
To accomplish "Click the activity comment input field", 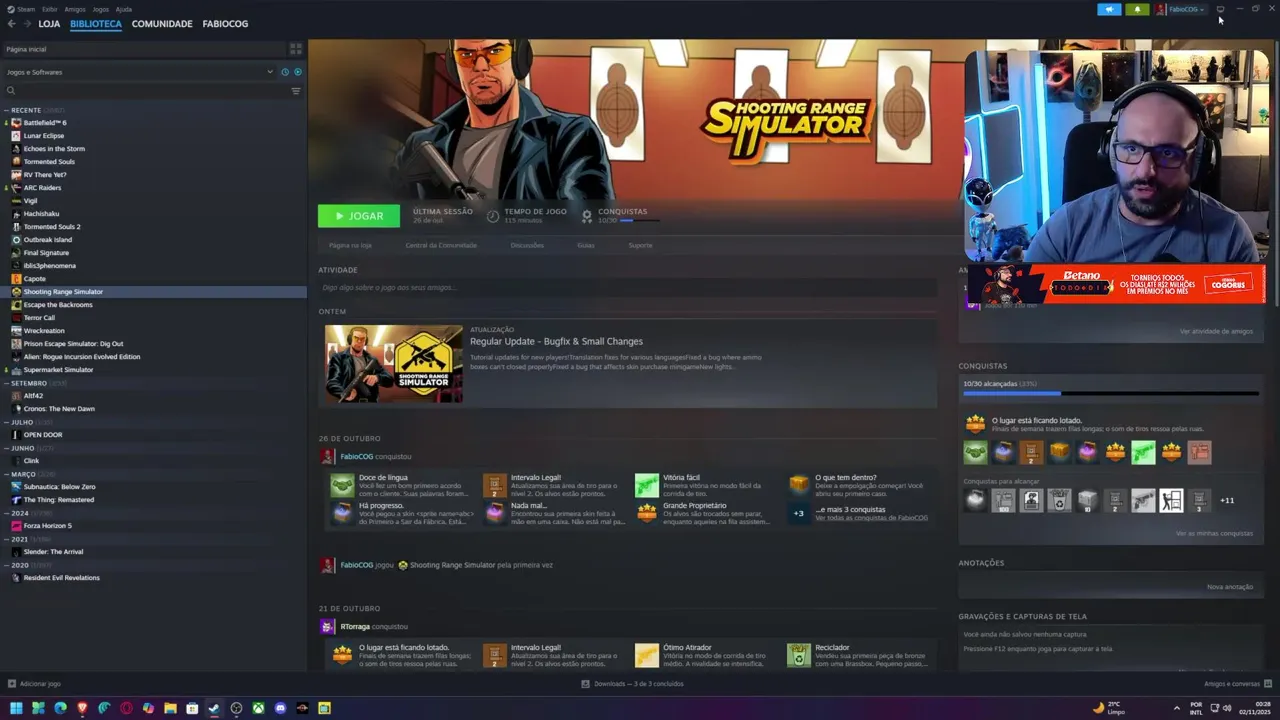I will (x=627, y=287).
